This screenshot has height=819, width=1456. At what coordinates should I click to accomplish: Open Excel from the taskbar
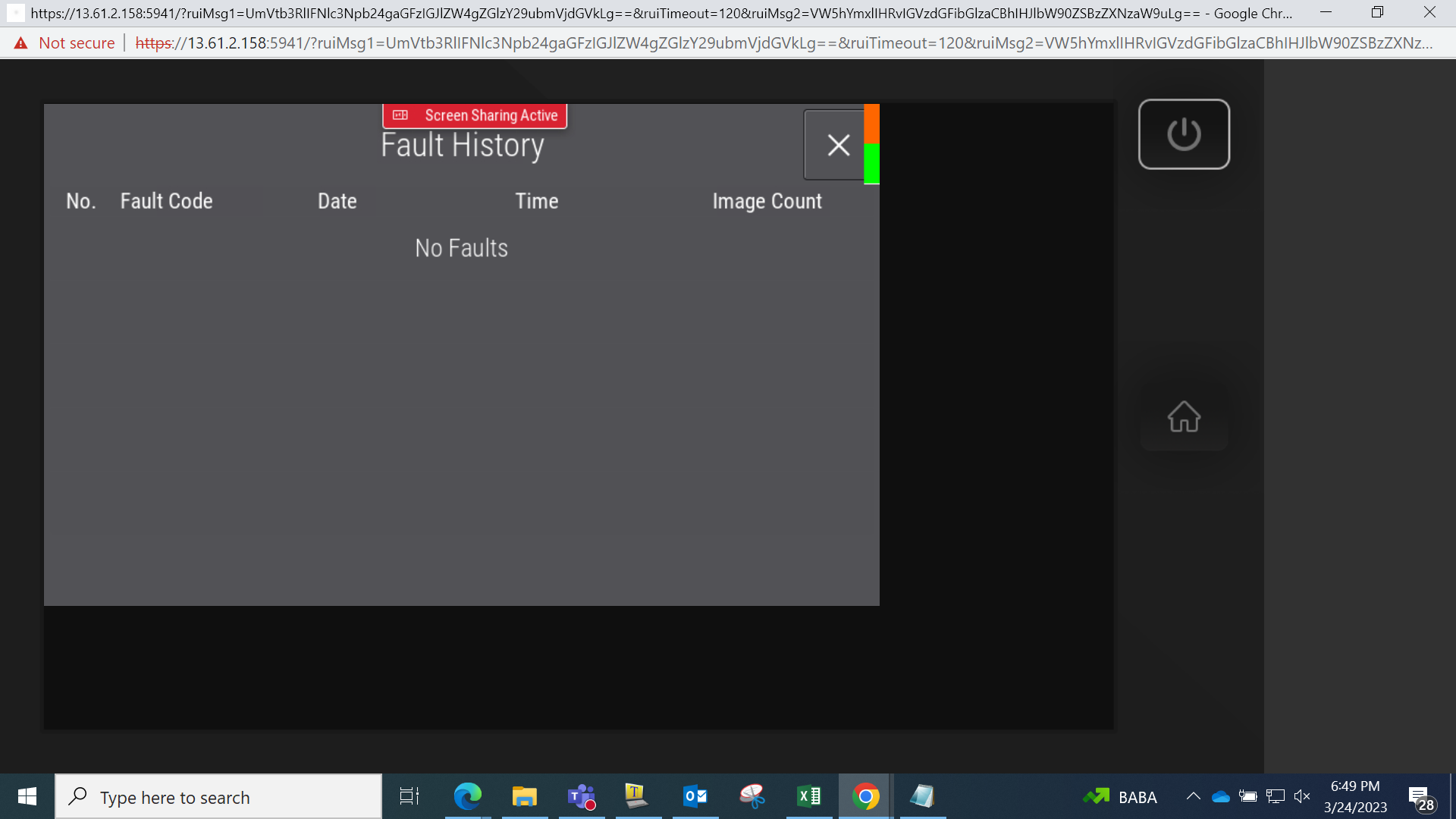pos(809,796)
